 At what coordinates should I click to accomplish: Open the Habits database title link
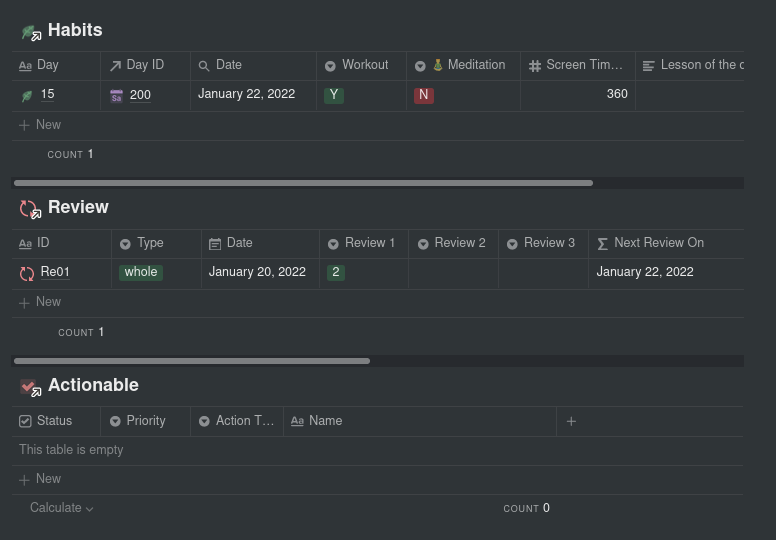coord(75,31)
